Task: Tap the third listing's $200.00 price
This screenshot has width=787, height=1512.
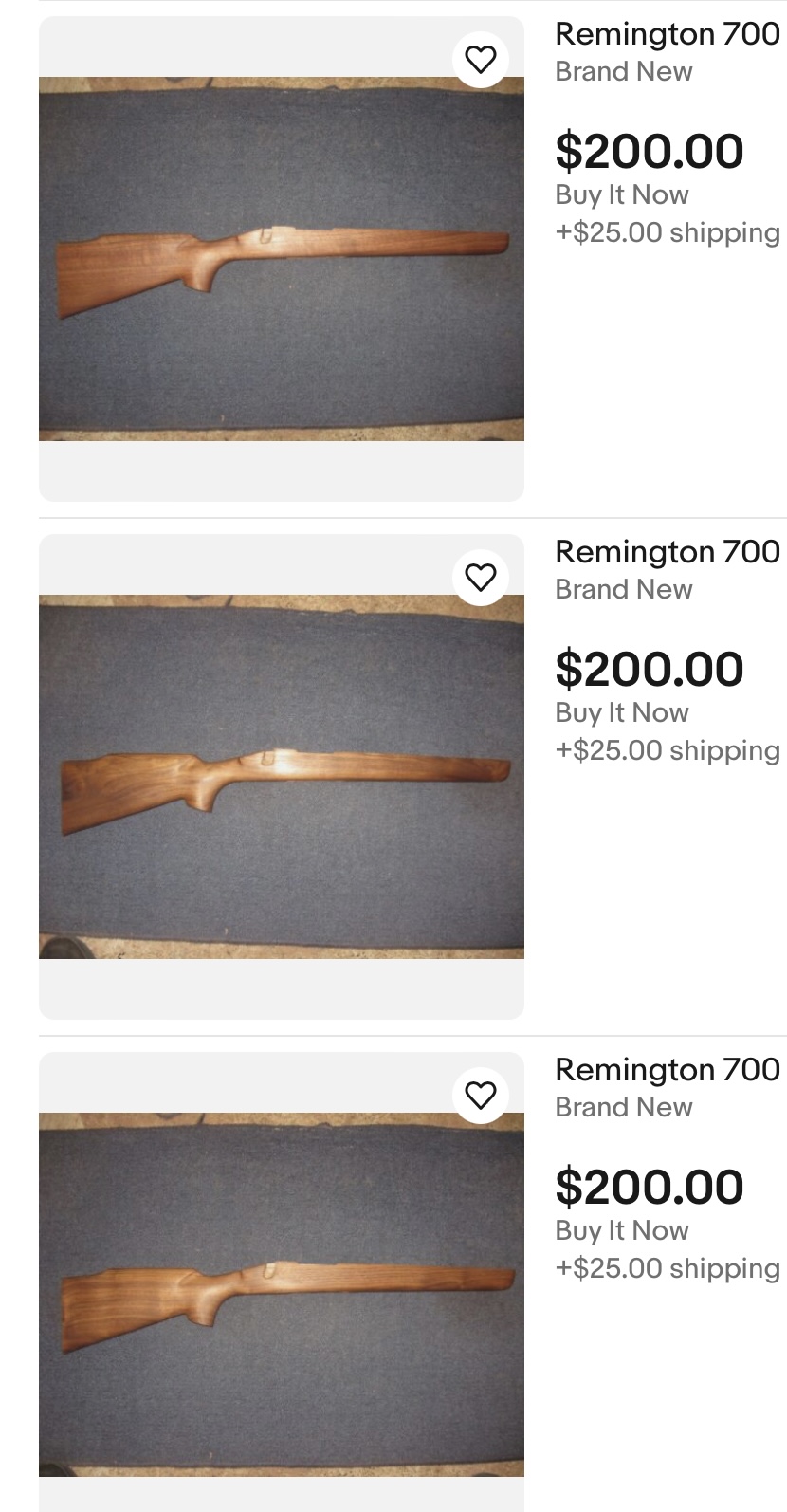Action: click(x=650, y=1188)
